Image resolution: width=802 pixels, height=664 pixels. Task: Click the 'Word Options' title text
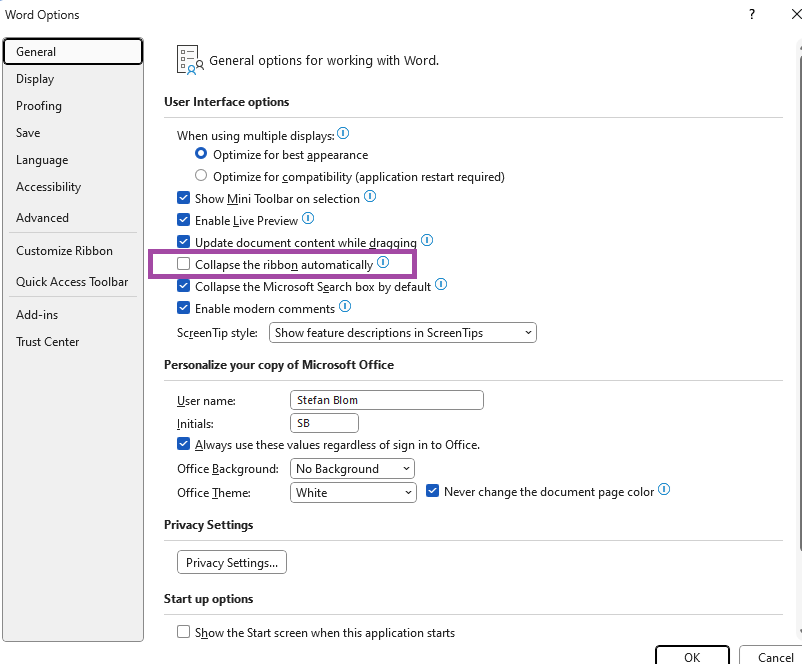[x=42, y=15]
